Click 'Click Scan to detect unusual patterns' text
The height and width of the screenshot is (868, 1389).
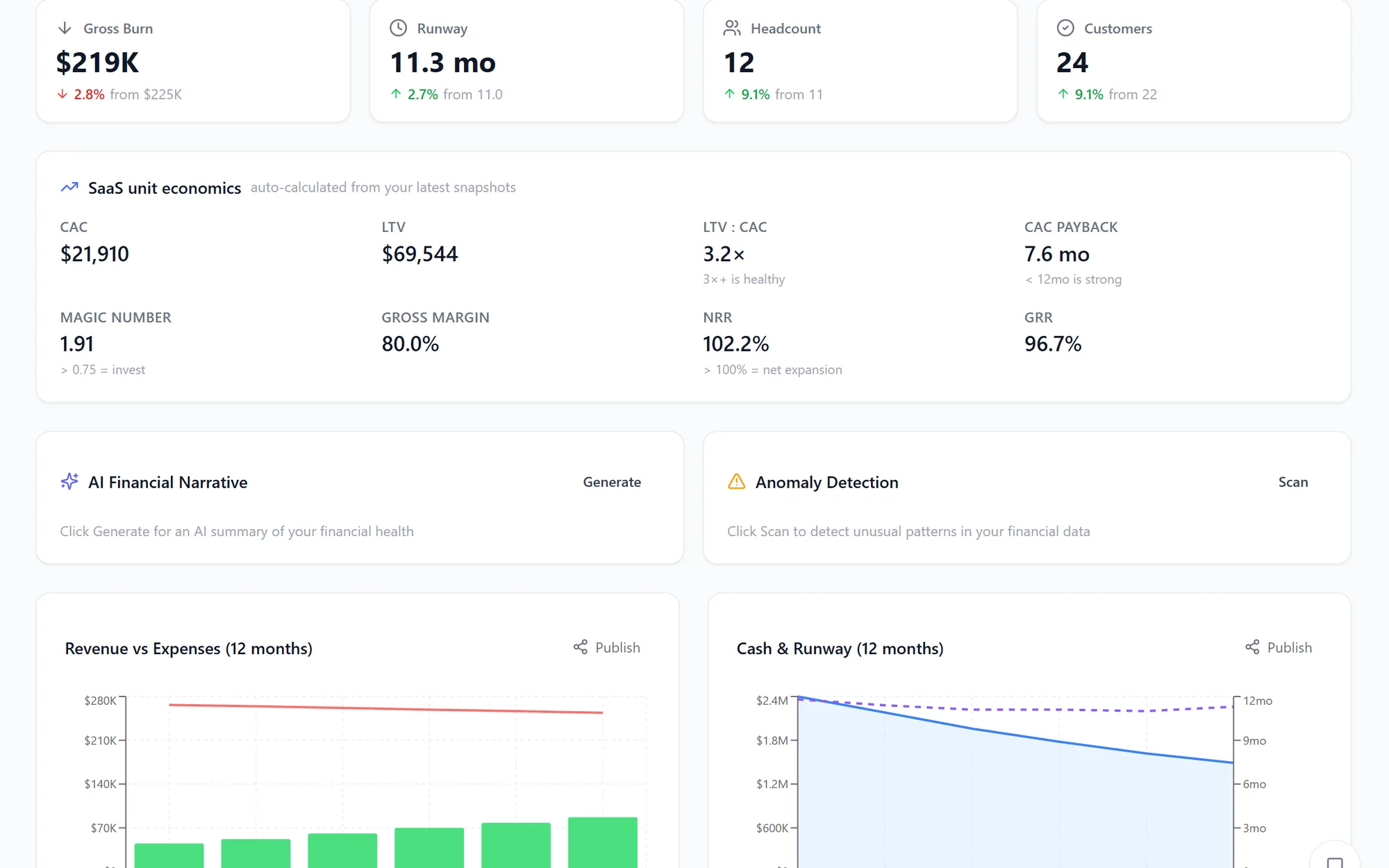[x=908, y=531]
